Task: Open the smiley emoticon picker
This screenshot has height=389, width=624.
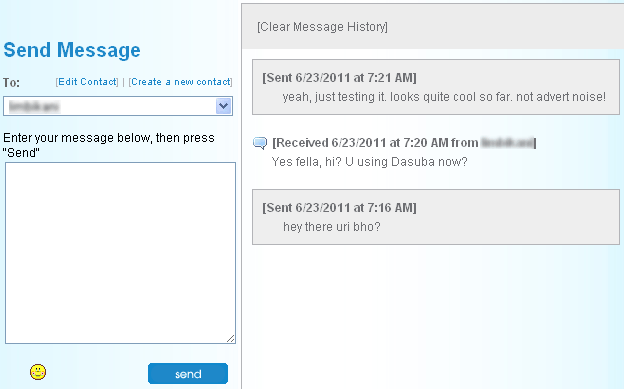Action: coord(38,372)
